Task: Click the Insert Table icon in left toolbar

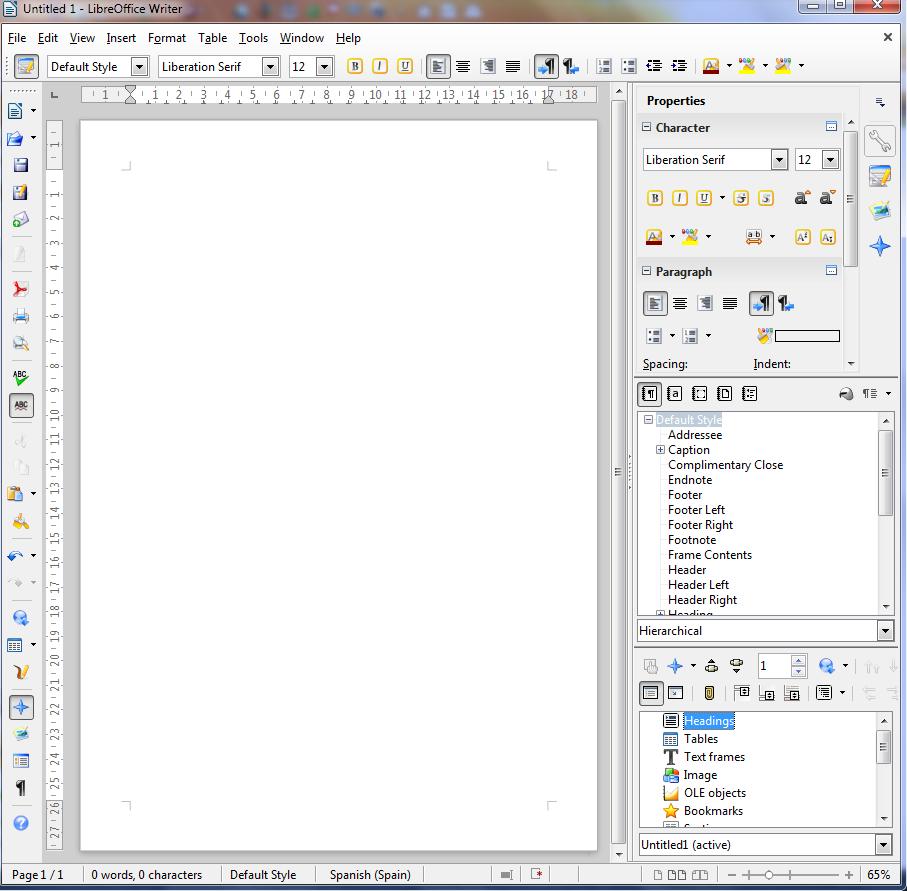Action: (16, 645)
